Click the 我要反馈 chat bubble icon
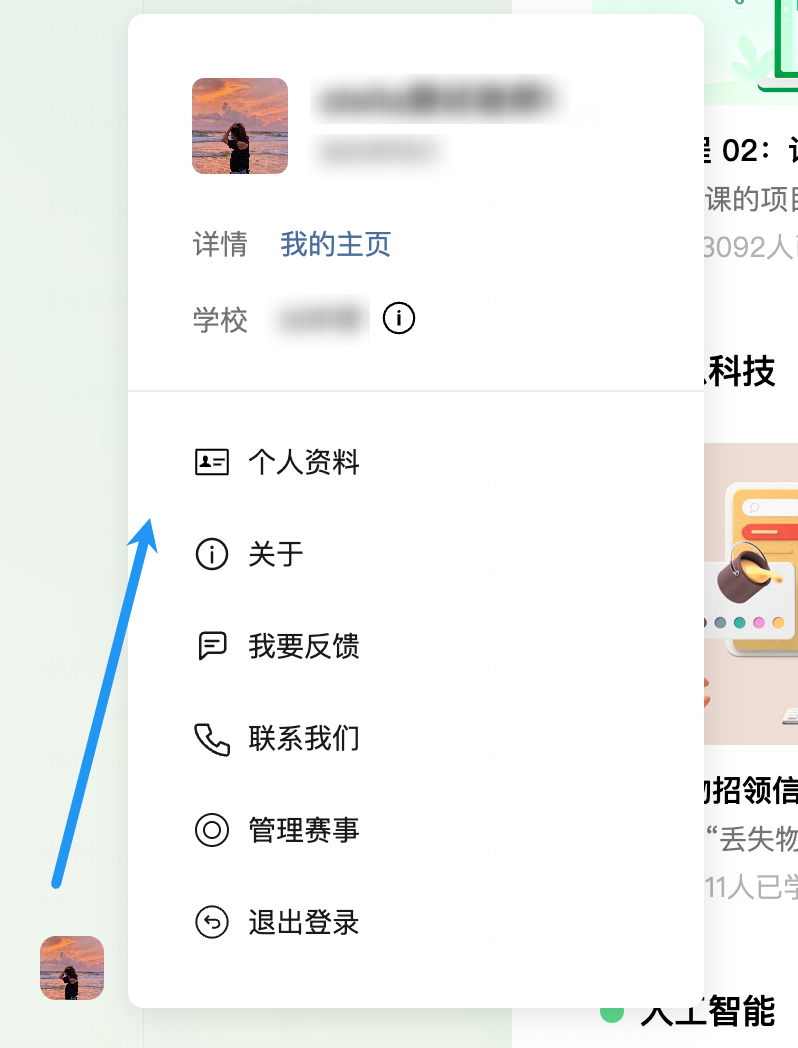This screenshot has width=798, height=1048. pyautogui.click(x=211, y=646)
